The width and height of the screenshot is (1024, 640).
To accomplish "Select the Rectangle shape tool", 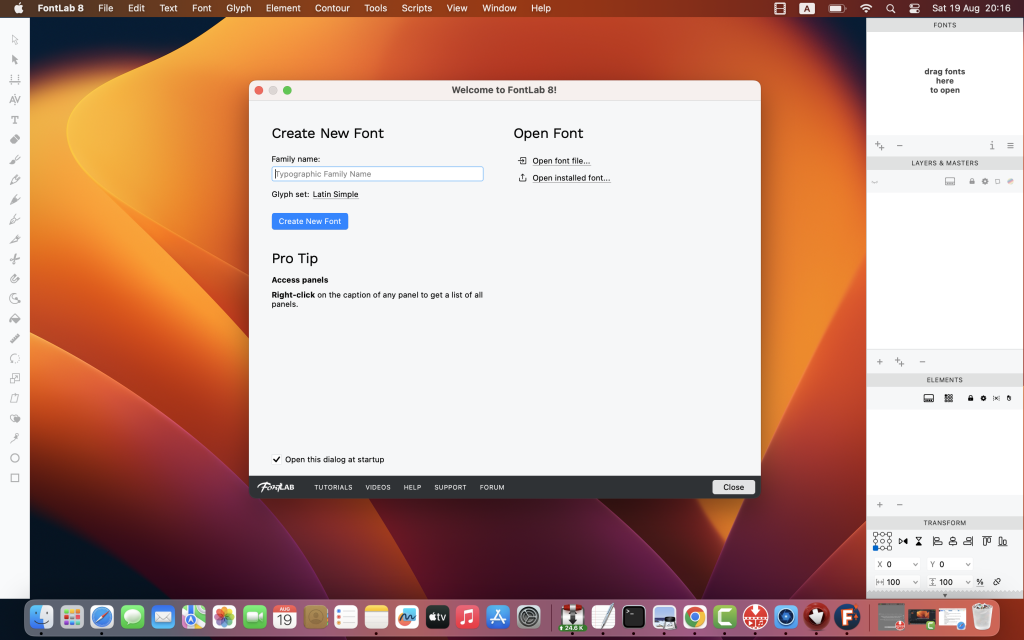I will (x=14, y=478).
